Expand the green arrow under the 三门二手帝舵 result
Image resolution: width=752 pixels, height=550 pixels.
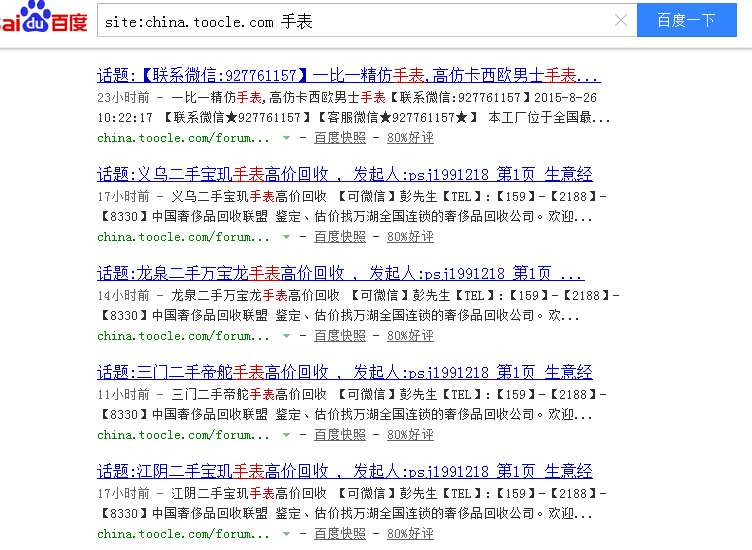pyautogui.click(x=286, y=435)
